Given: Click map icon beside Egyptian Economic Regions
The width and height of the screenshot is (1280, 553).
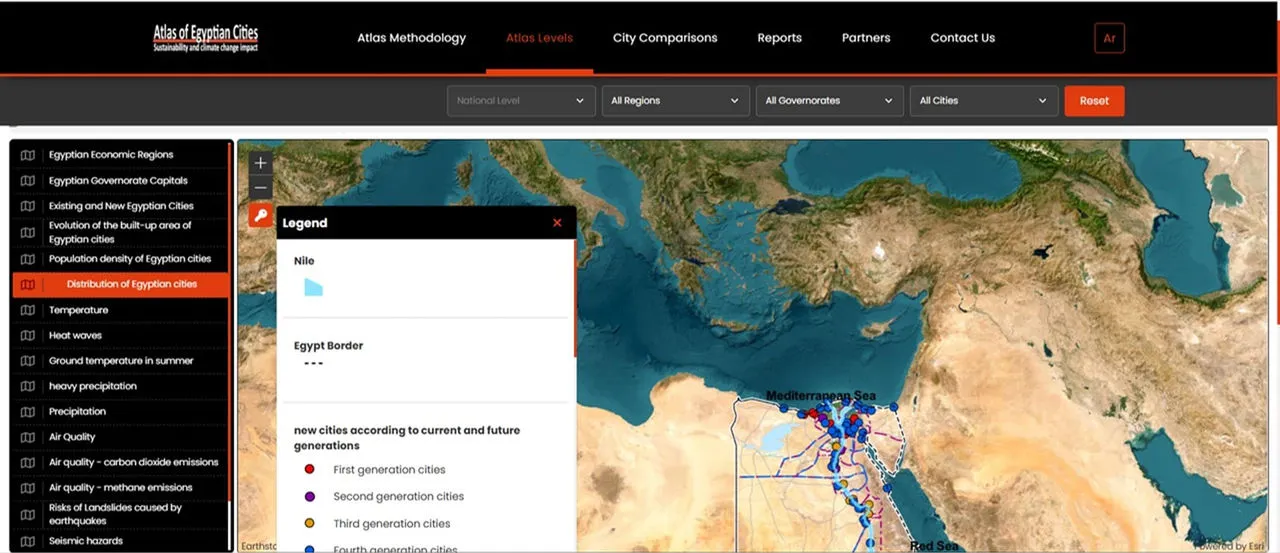Looking at the screenshot, I should [x=28, y=155].
